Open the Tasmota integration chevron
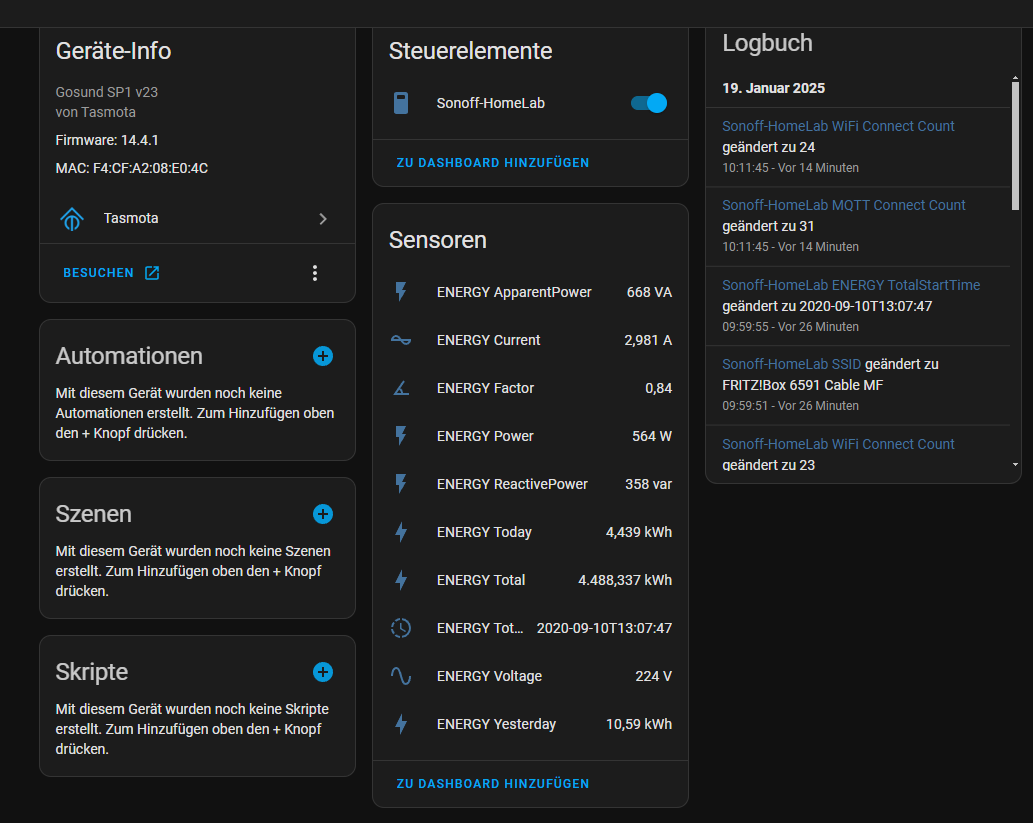Screen dimensions: 1033x823 click(x=322, y=219)
